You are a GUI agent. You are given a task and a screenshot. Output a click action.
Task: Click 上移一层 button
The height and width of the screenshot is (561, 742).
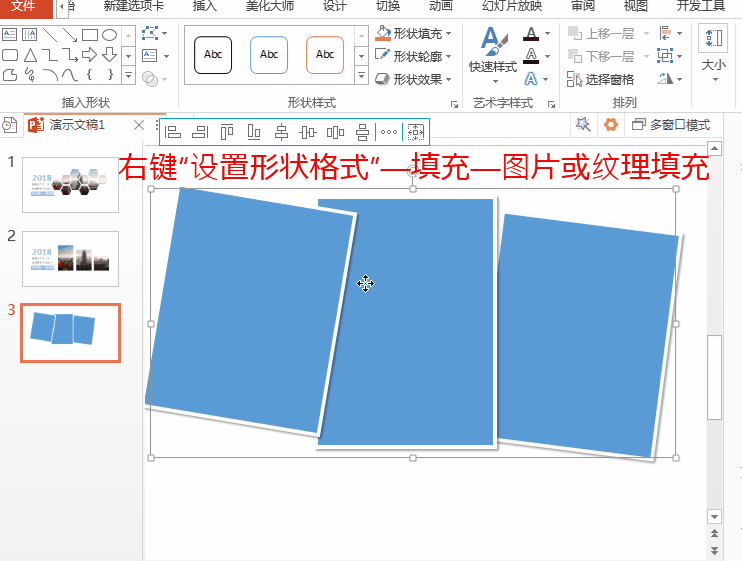[601, 34]
